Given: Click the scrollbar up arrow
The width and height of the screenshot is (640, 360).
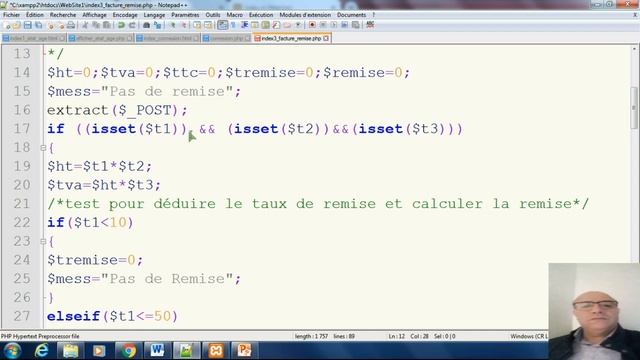Looking at the screenshot, I should [x=634, y=49].
